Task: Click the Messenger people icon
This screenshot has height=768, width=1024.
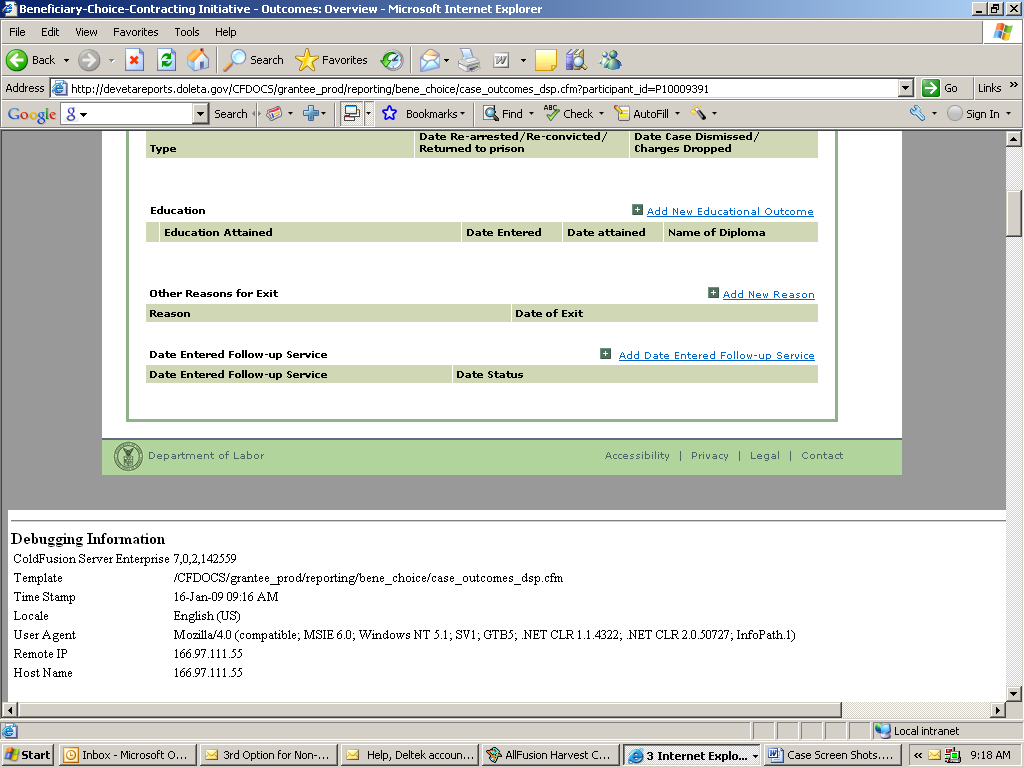Action: [610, 60]
